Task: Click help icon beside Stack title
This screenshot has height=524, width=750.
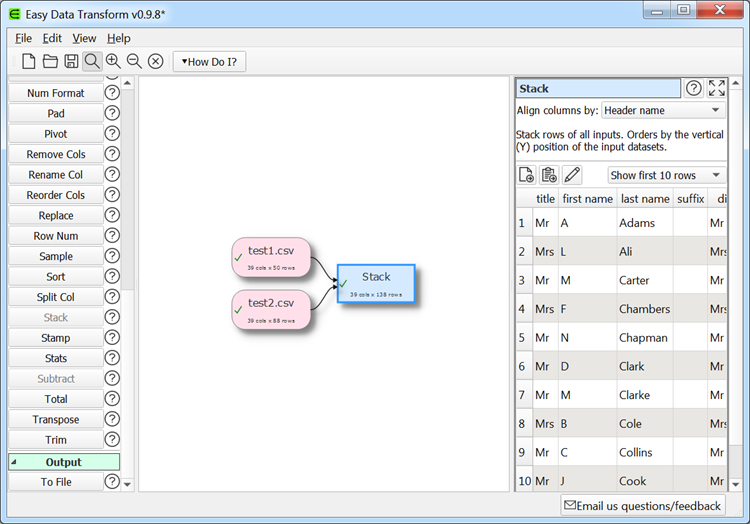Action: [x=693, y=89]
